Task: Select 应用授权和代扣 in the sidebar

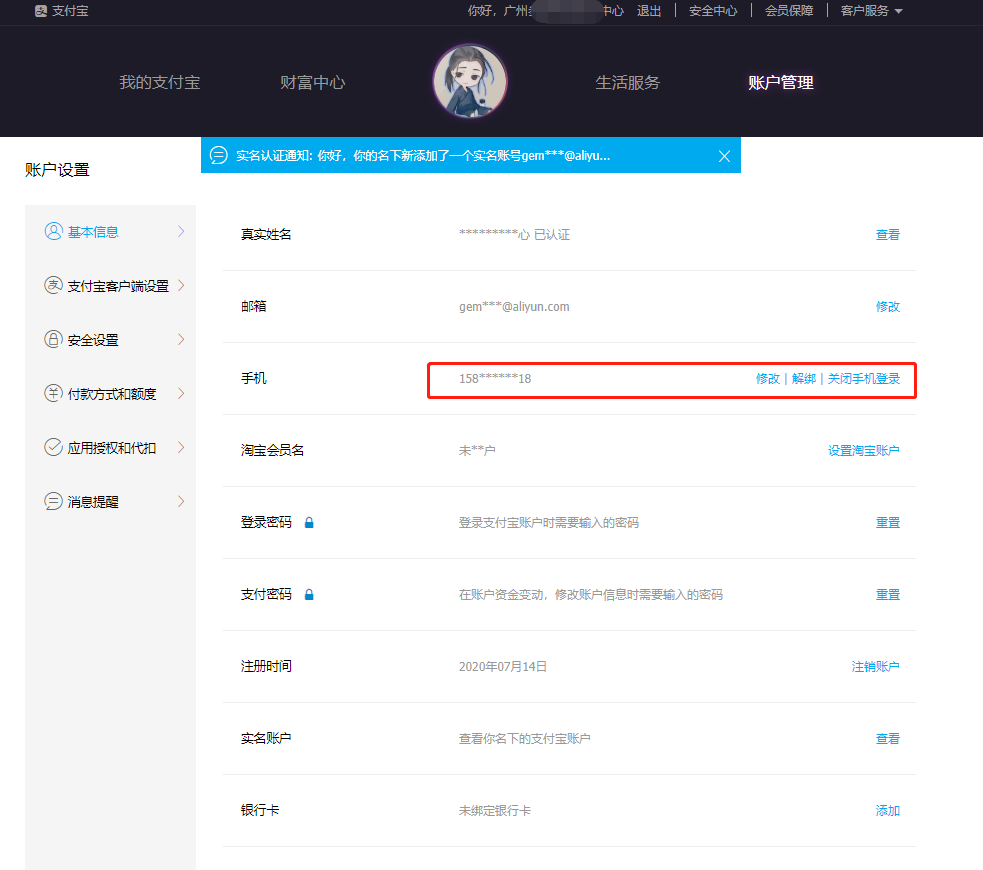Action: pyautogui.click(x=110, y=448)
